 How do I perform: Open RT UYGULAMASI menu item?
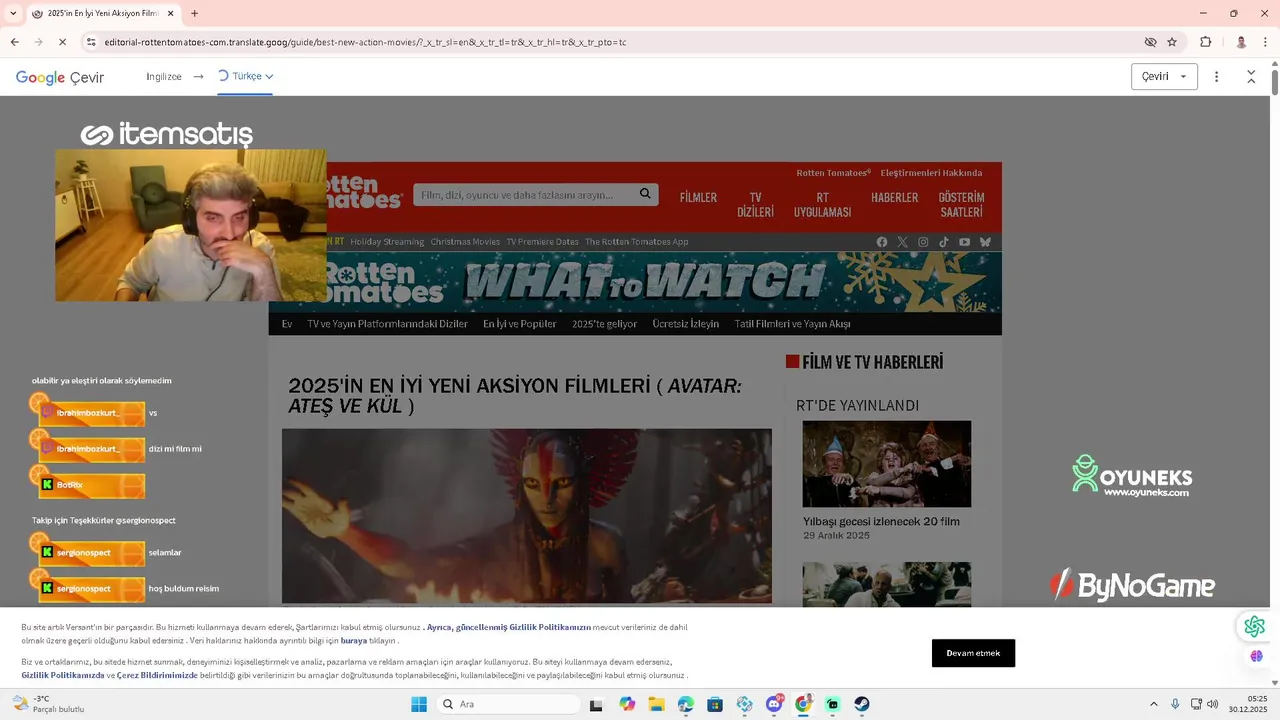click(822, 205)
